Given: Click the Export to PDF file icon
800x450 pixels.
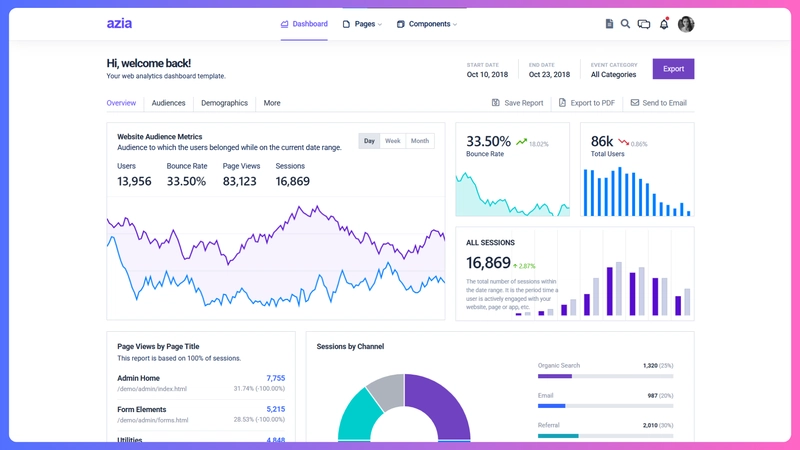Looking at the screenshot, I should coord(562,103).
